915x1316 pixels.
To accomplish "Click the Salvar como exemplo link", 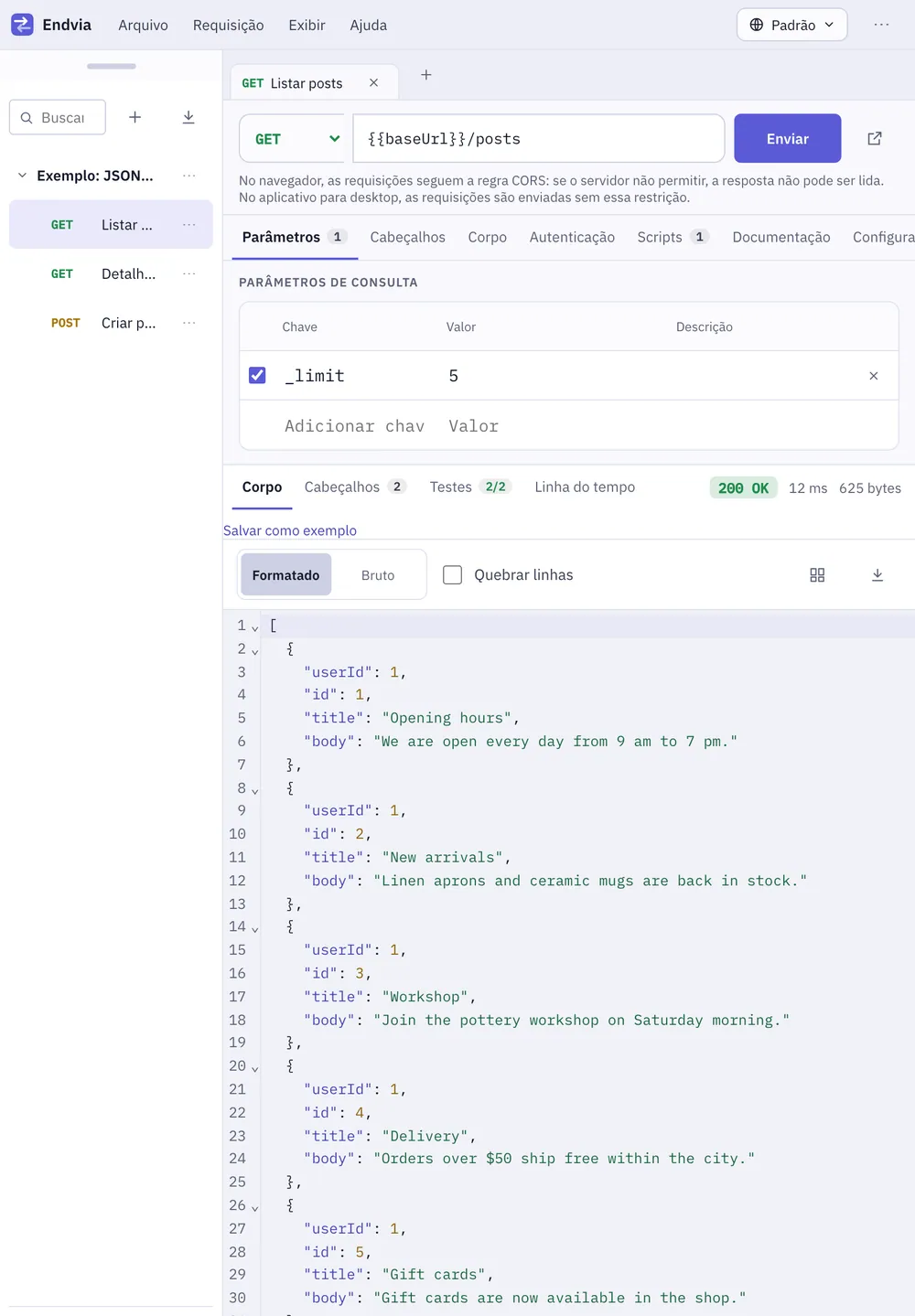I will tap(290, 530).
